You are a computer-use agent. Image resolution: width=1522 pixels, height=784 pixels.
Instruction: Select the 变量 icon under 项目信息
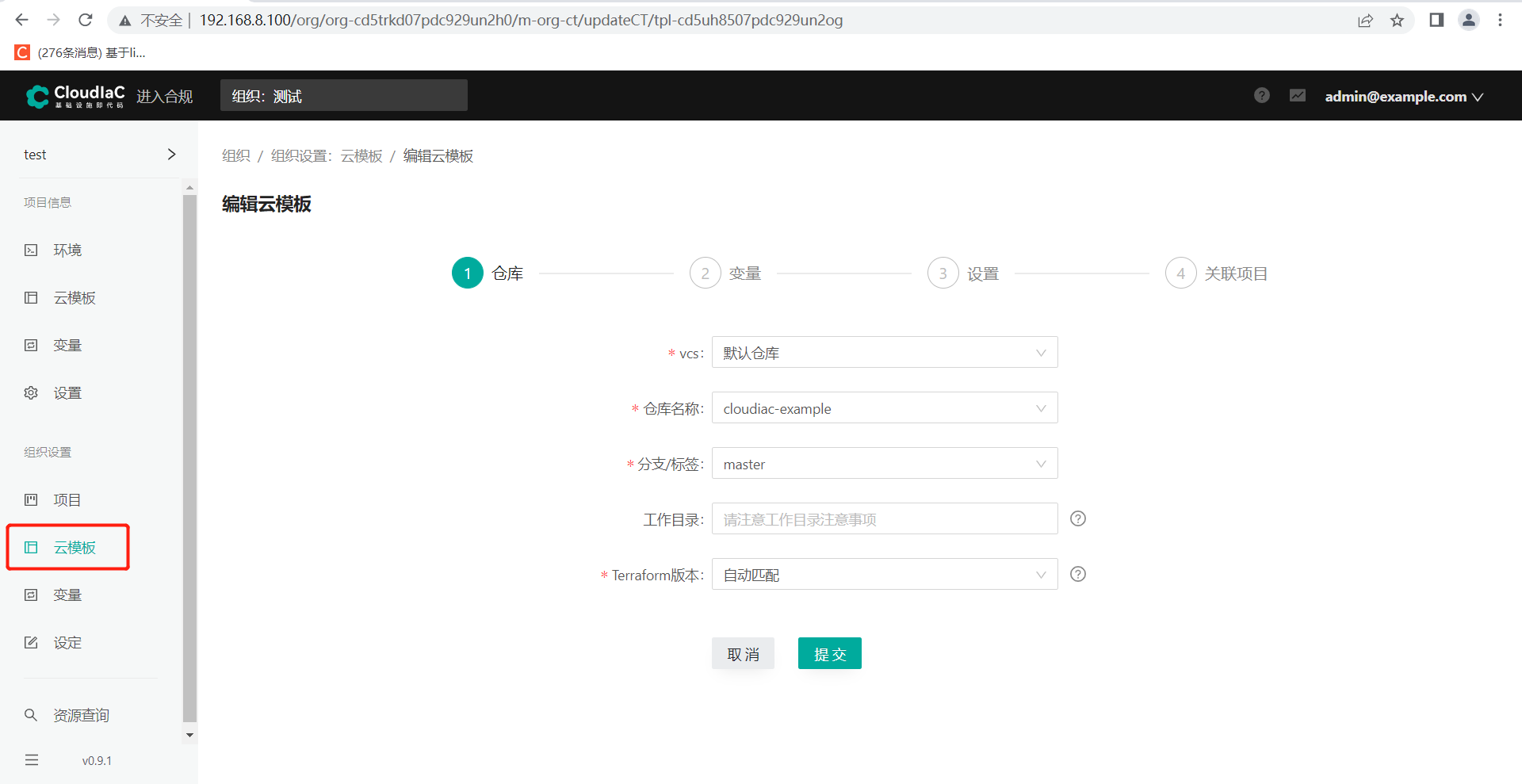30,345
